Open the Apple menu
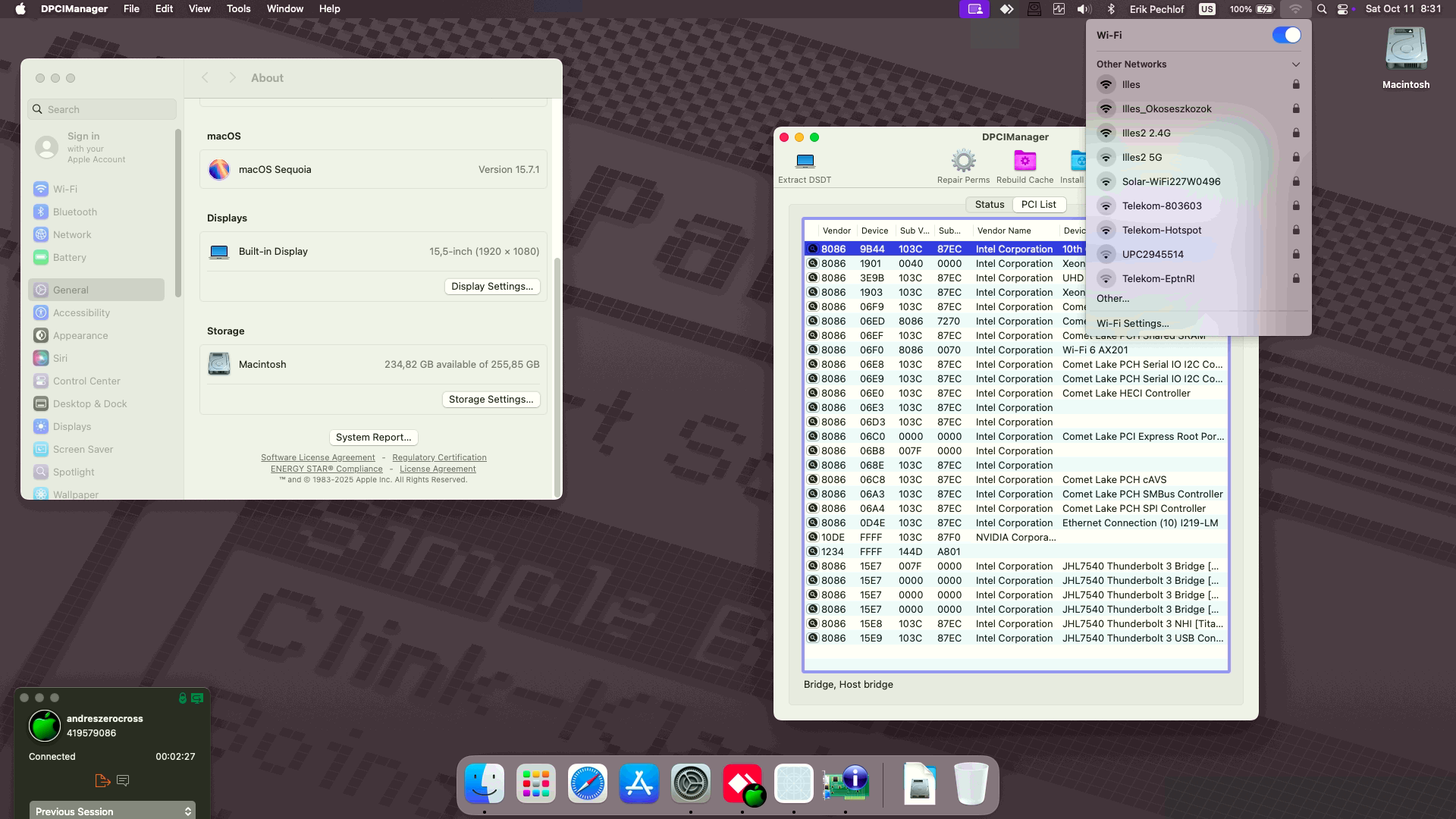Screen dimensions: 1456x819 point(20,9)
